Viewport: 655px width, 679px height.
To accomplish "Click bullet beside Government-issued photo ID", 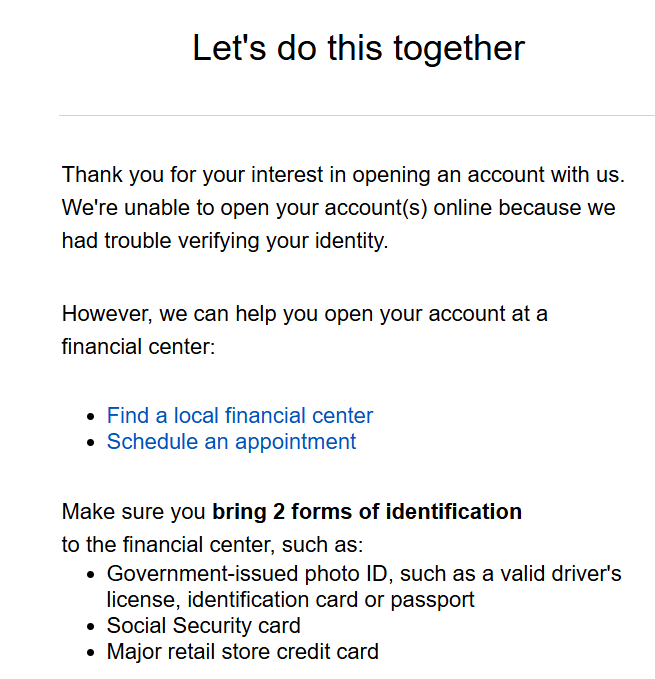I will pos(92,575).
